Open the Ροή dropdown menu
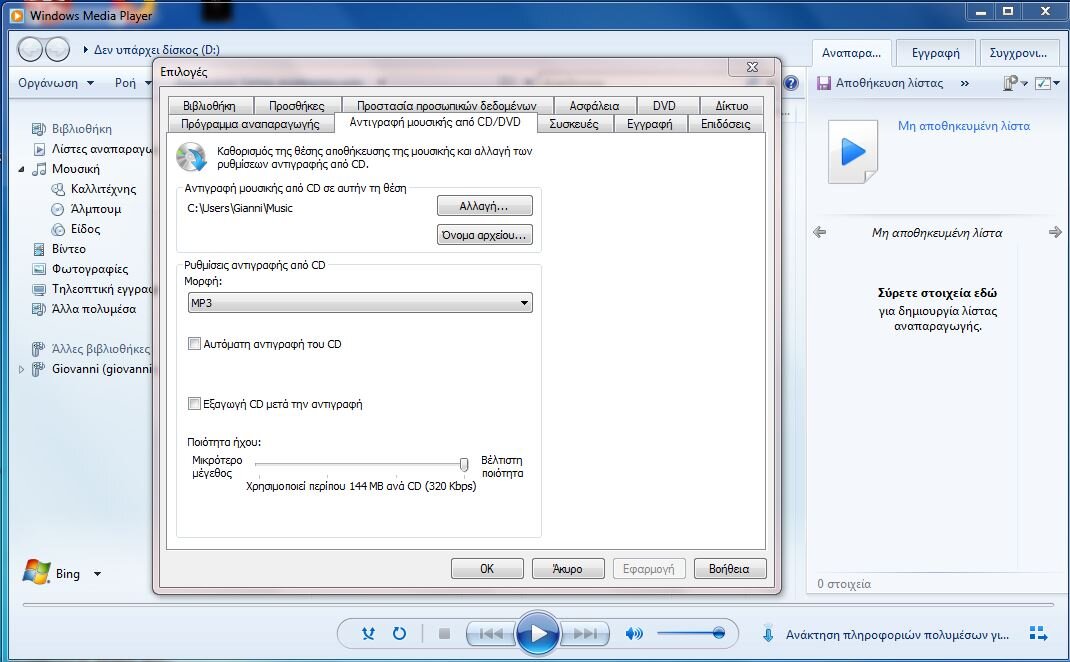 click(x=132, y=83)
